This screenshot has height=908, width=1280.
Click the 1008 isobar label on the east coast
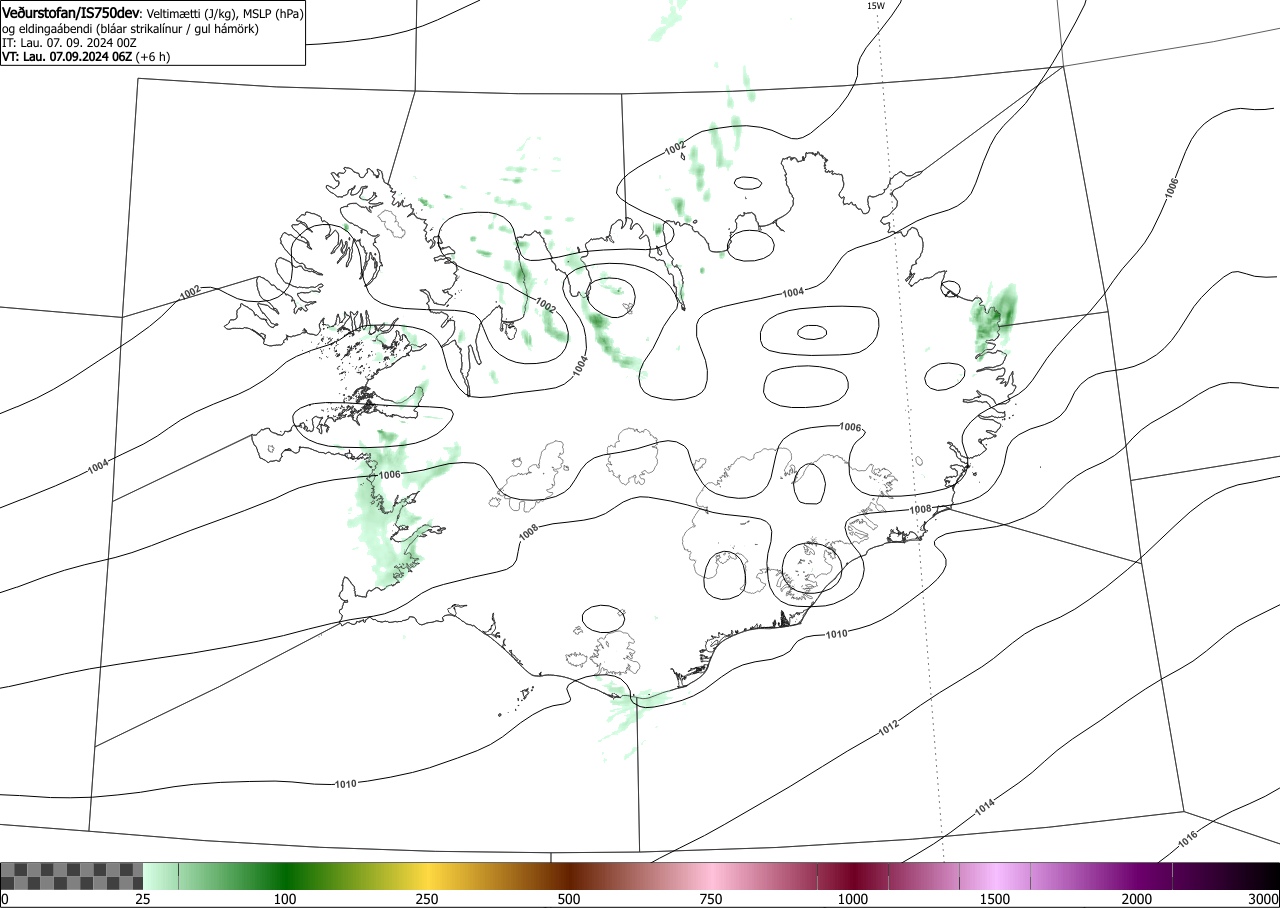coord(920,509)
